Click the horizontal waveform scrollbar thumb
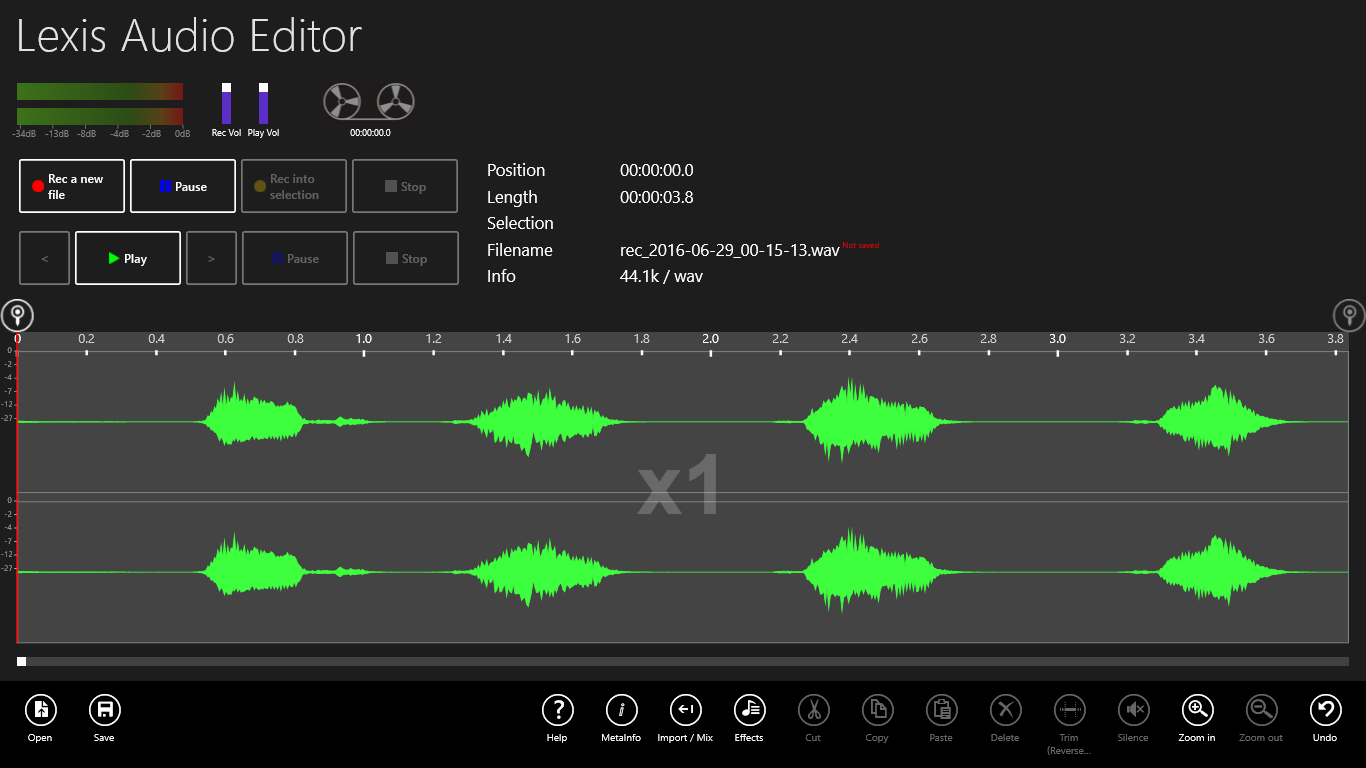This screenshot has height=768, width=1366. tap(21, 661)
